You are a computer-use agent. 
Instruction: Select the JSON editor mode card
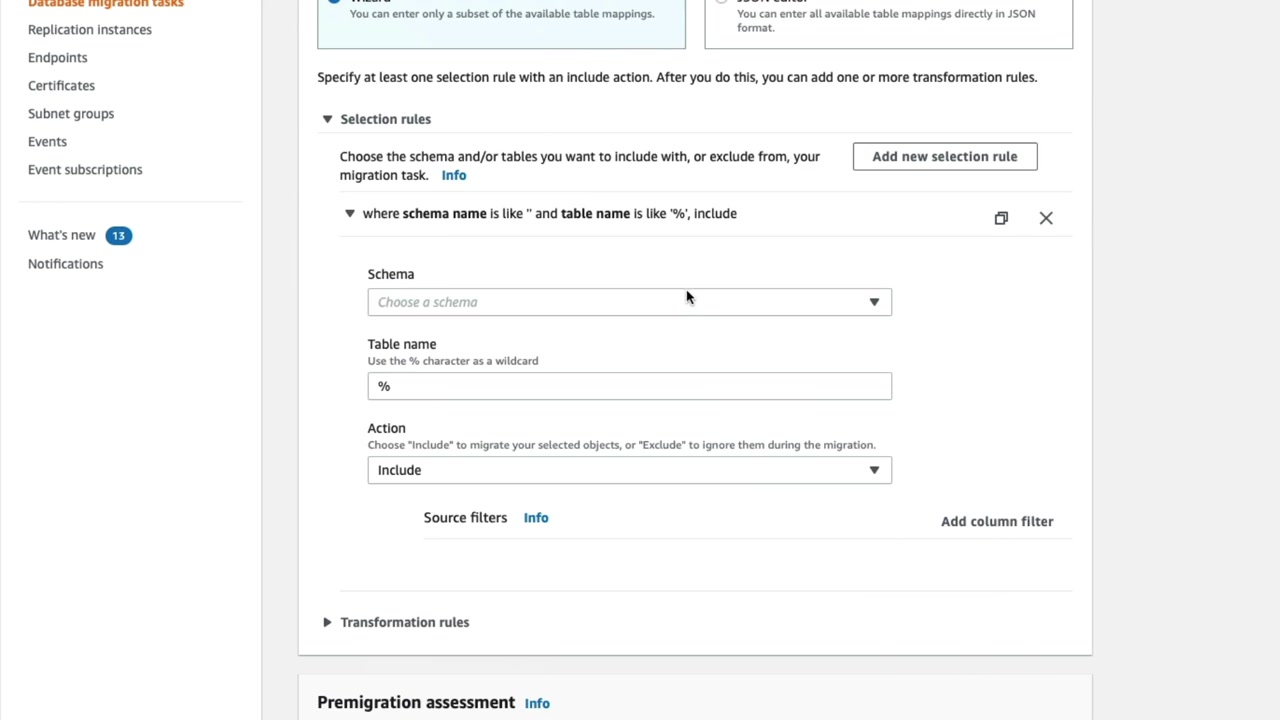pyautogui.click(x=888, y=22)
